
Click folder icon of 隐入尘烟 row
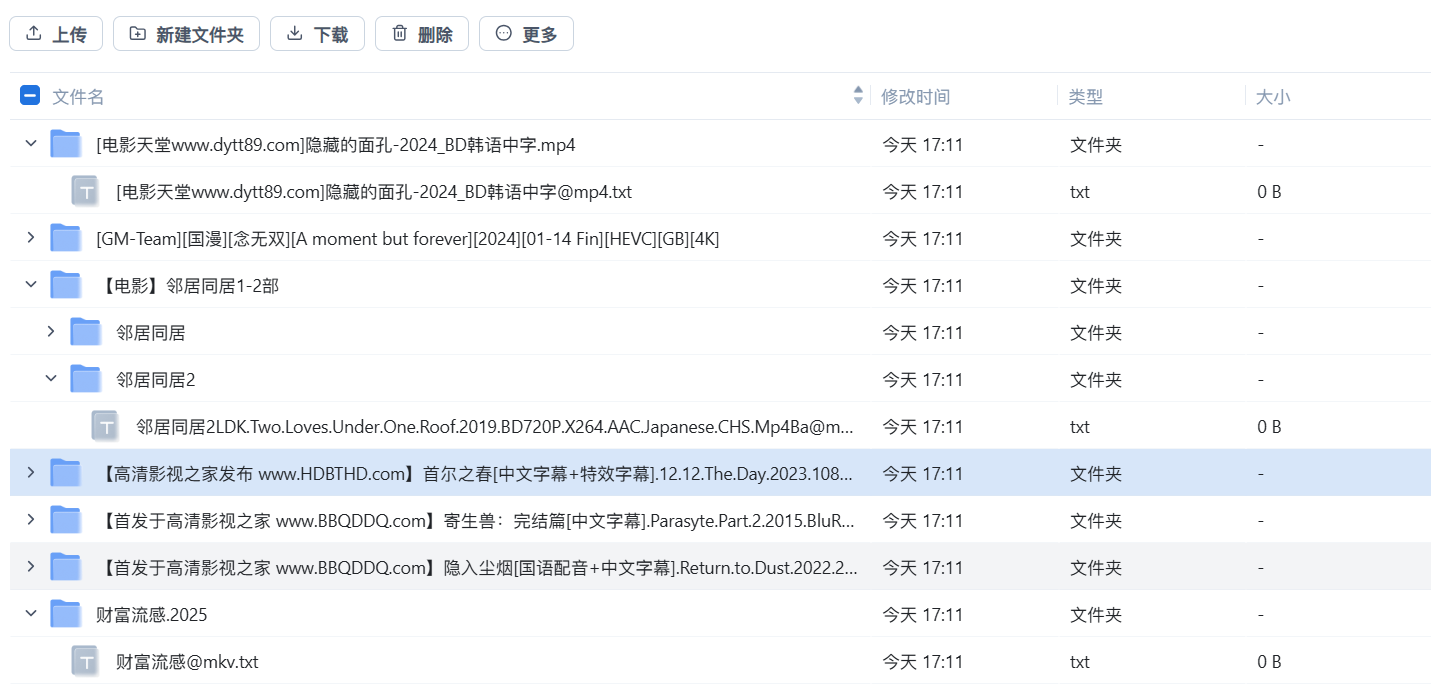click(x=66, y=567)
